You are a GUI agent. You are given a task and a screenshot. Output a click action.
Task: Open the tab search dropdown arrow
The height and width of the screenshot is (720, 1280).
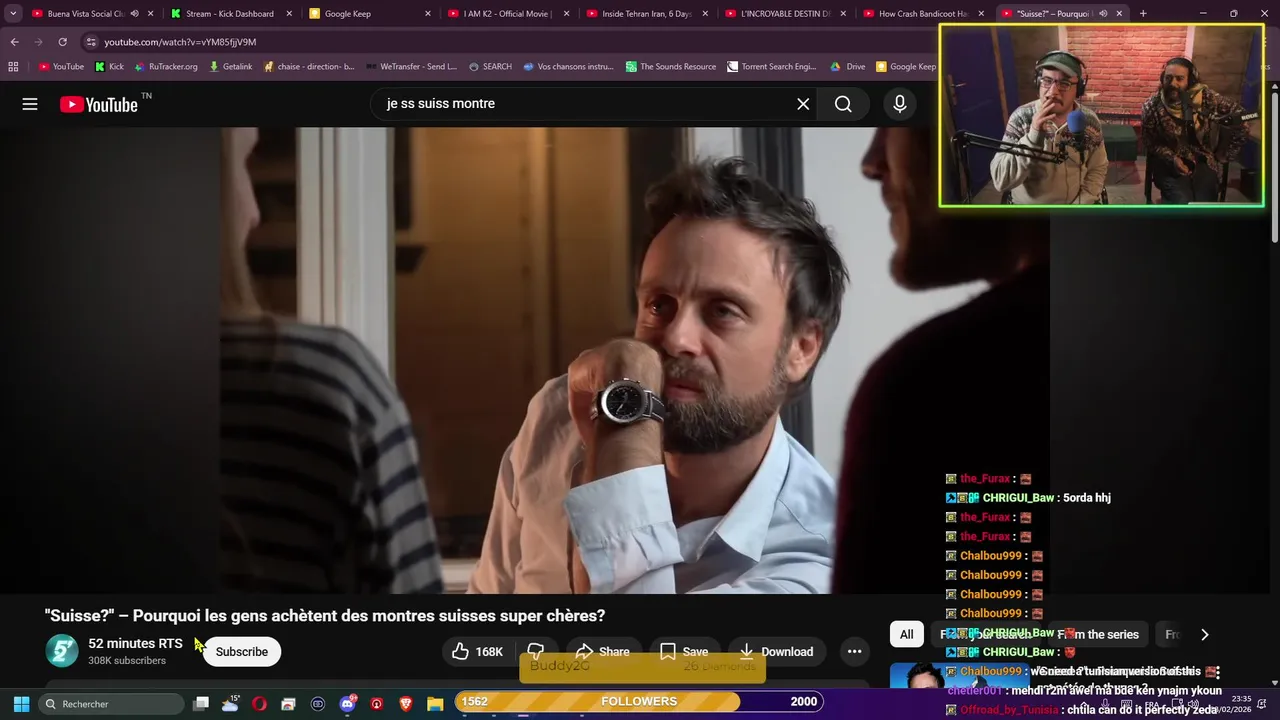[x=13, y=14]
